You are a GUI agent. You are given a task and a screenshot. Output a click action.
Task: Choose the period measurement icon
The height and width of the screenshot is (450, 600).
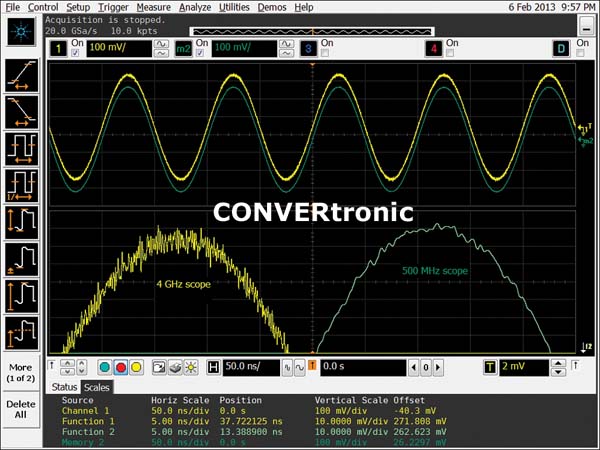click(20, 147)
